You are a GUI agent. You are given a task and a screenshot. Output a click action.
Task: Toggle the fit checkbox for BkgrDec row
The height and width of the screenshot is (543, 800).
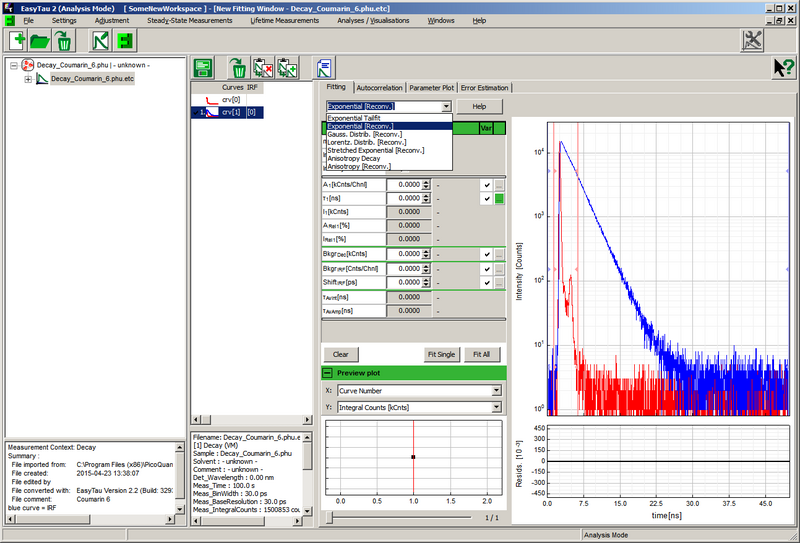pos(485,255)
